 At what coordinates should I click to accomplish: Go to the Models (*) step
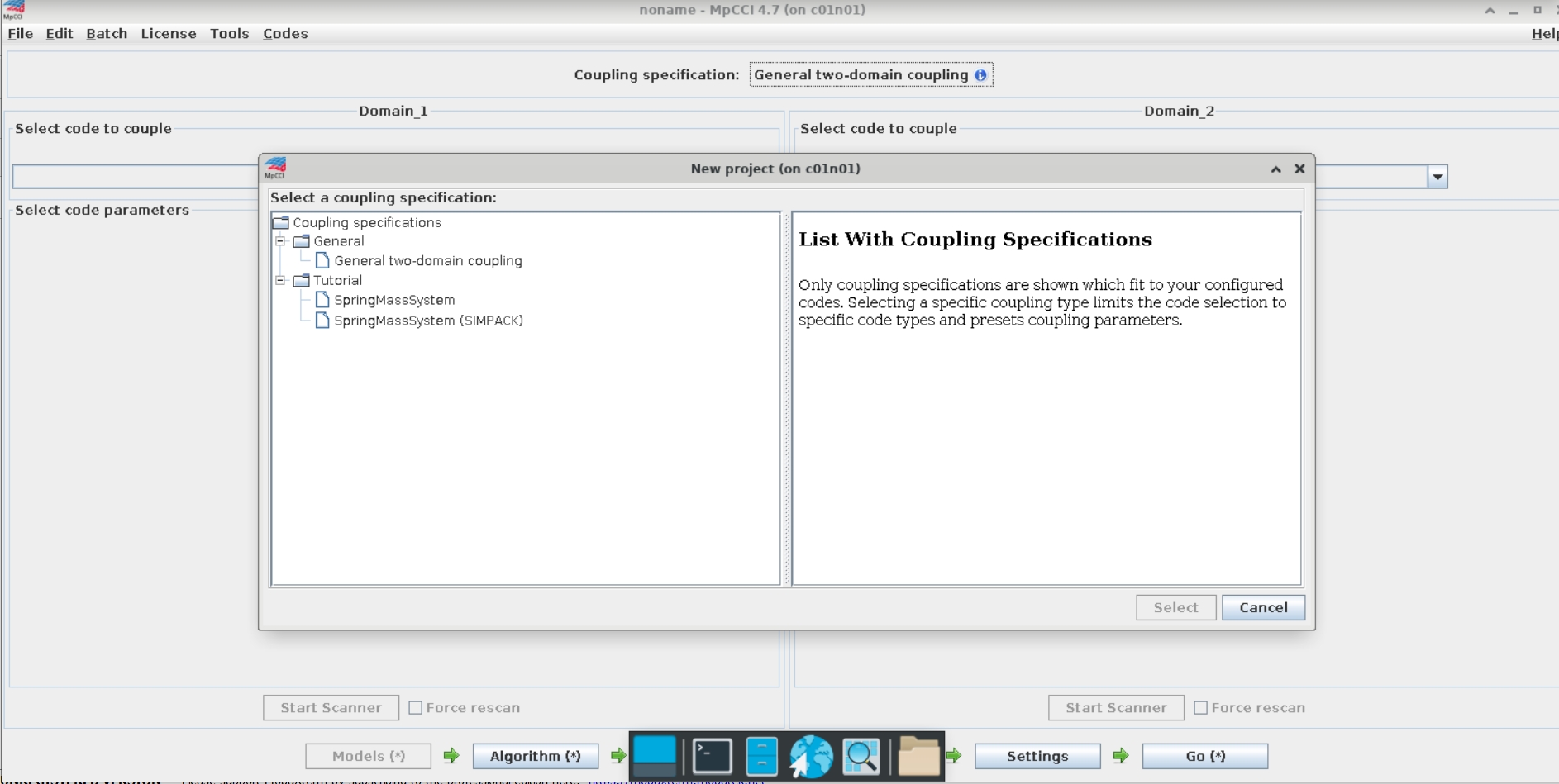[369, 757]
